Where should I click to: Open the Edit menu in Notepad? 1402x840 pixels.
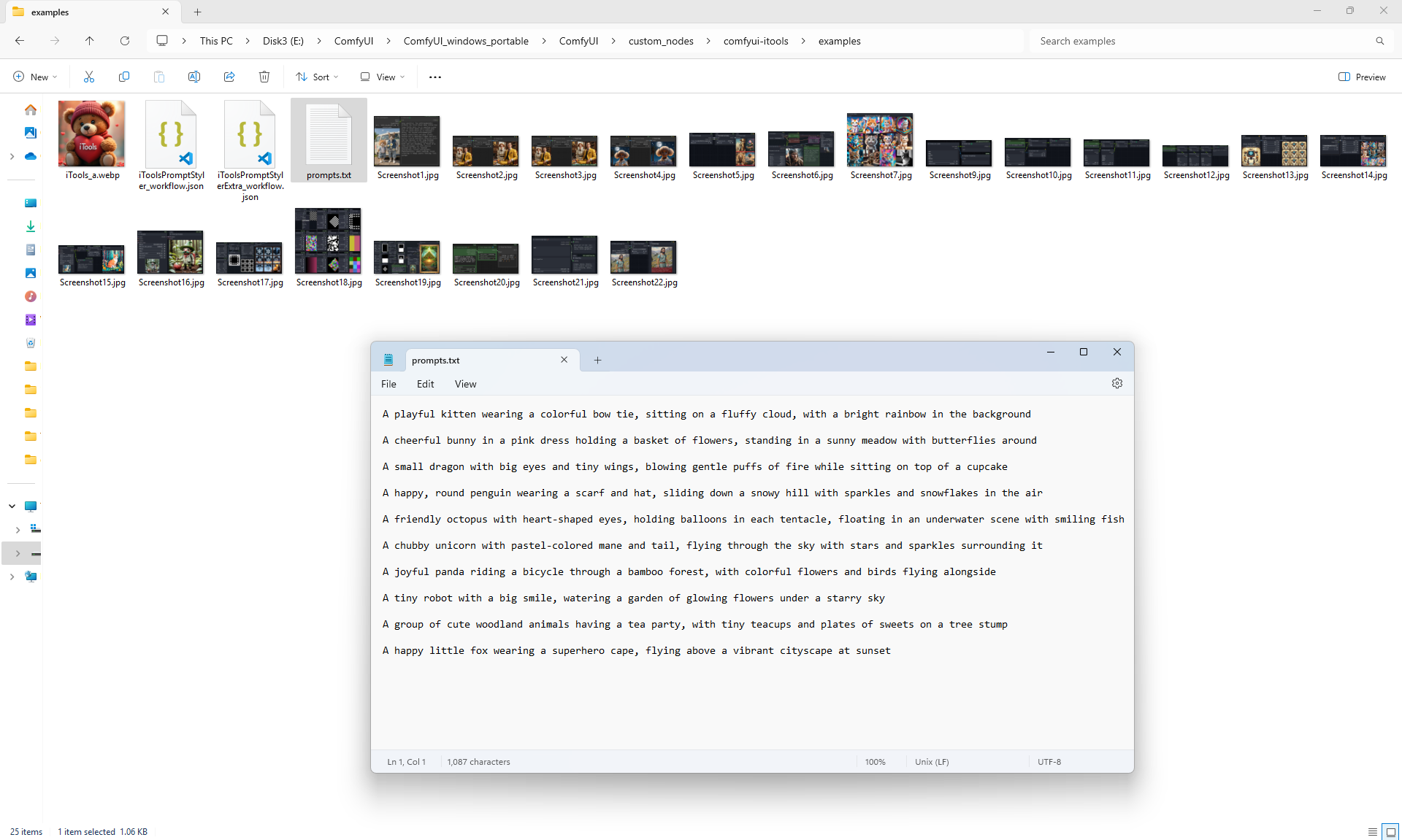point(425,384)
